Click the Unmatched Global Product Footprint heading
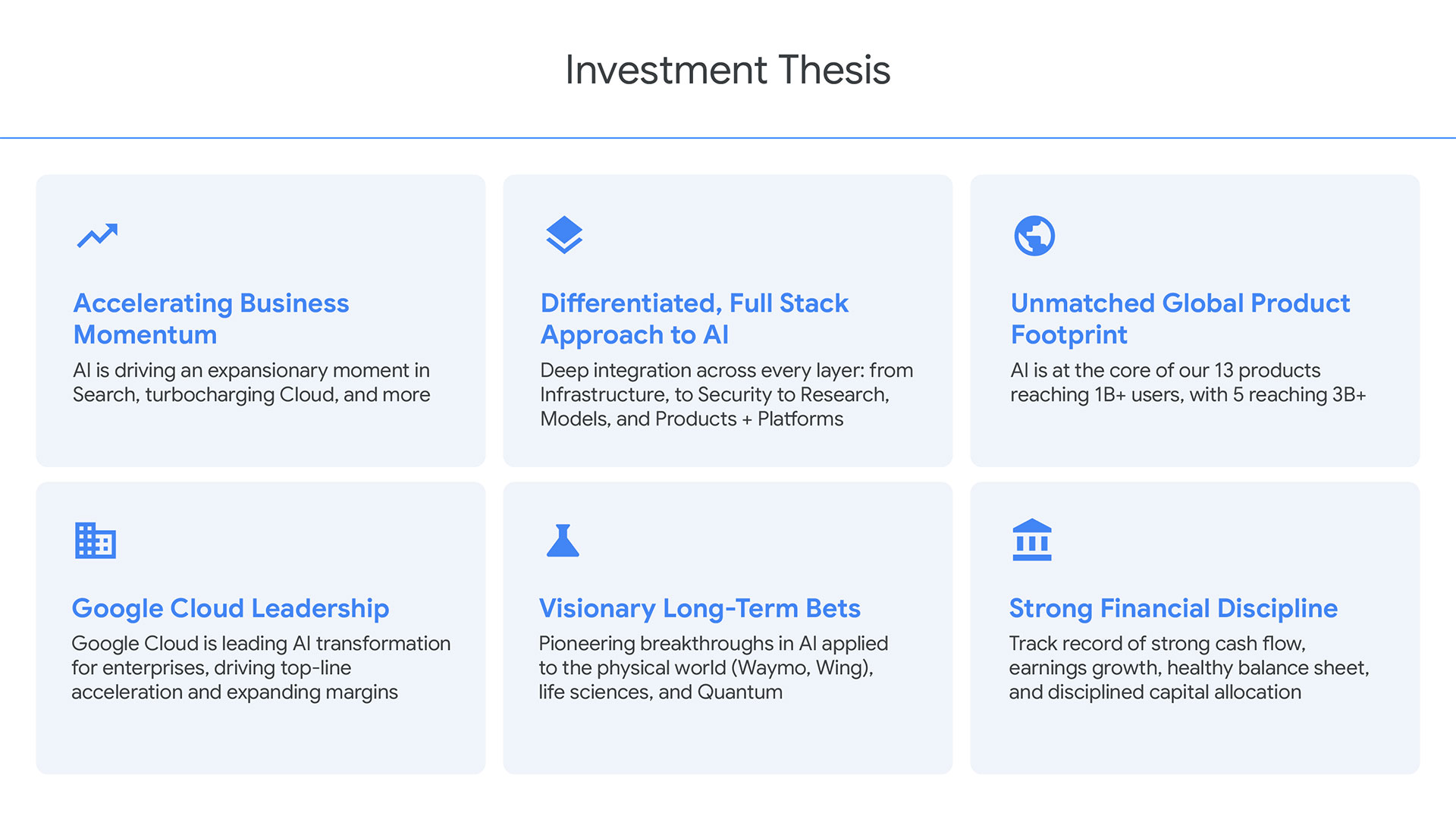 point(1180,318)
